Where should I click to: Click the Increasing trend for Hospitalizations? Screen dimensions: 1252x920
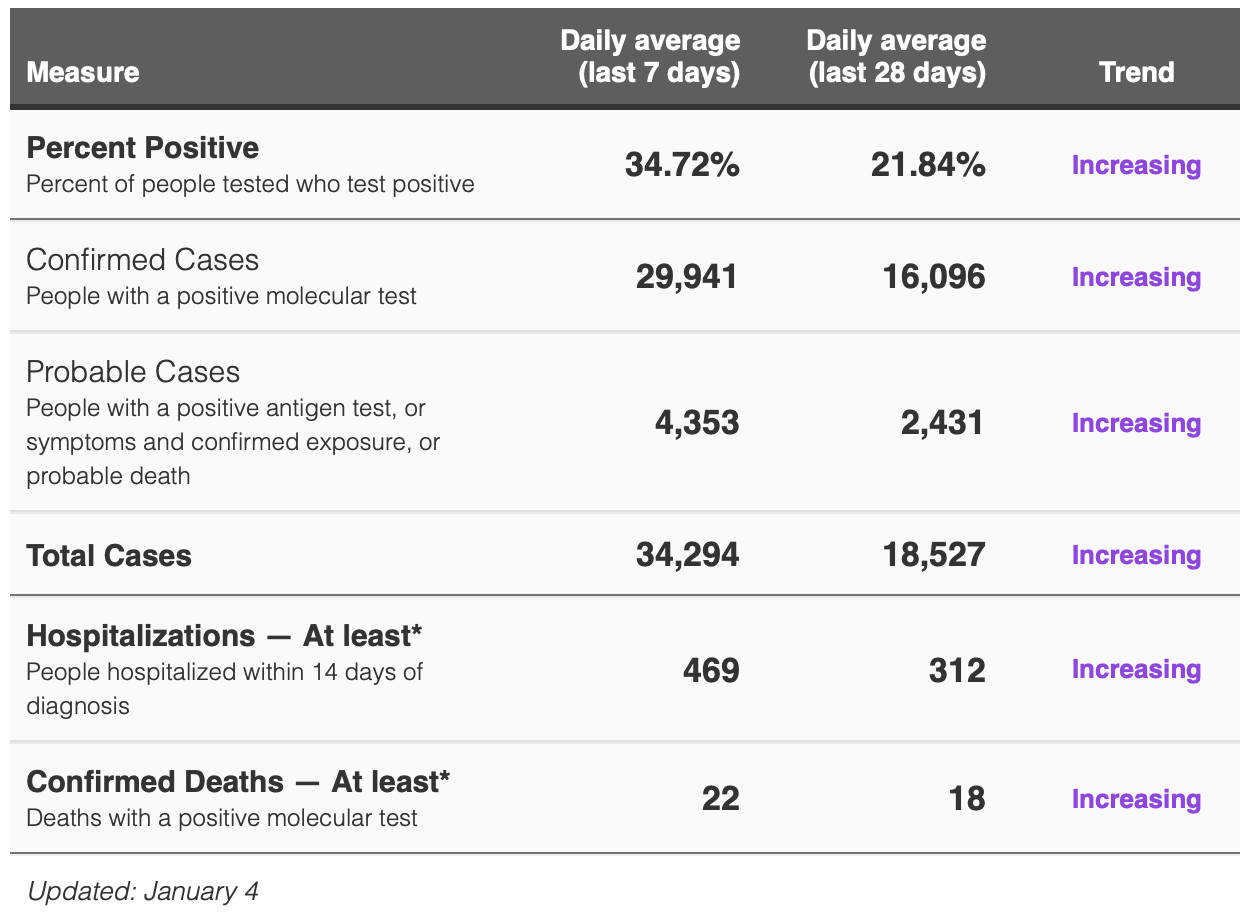1136,669
